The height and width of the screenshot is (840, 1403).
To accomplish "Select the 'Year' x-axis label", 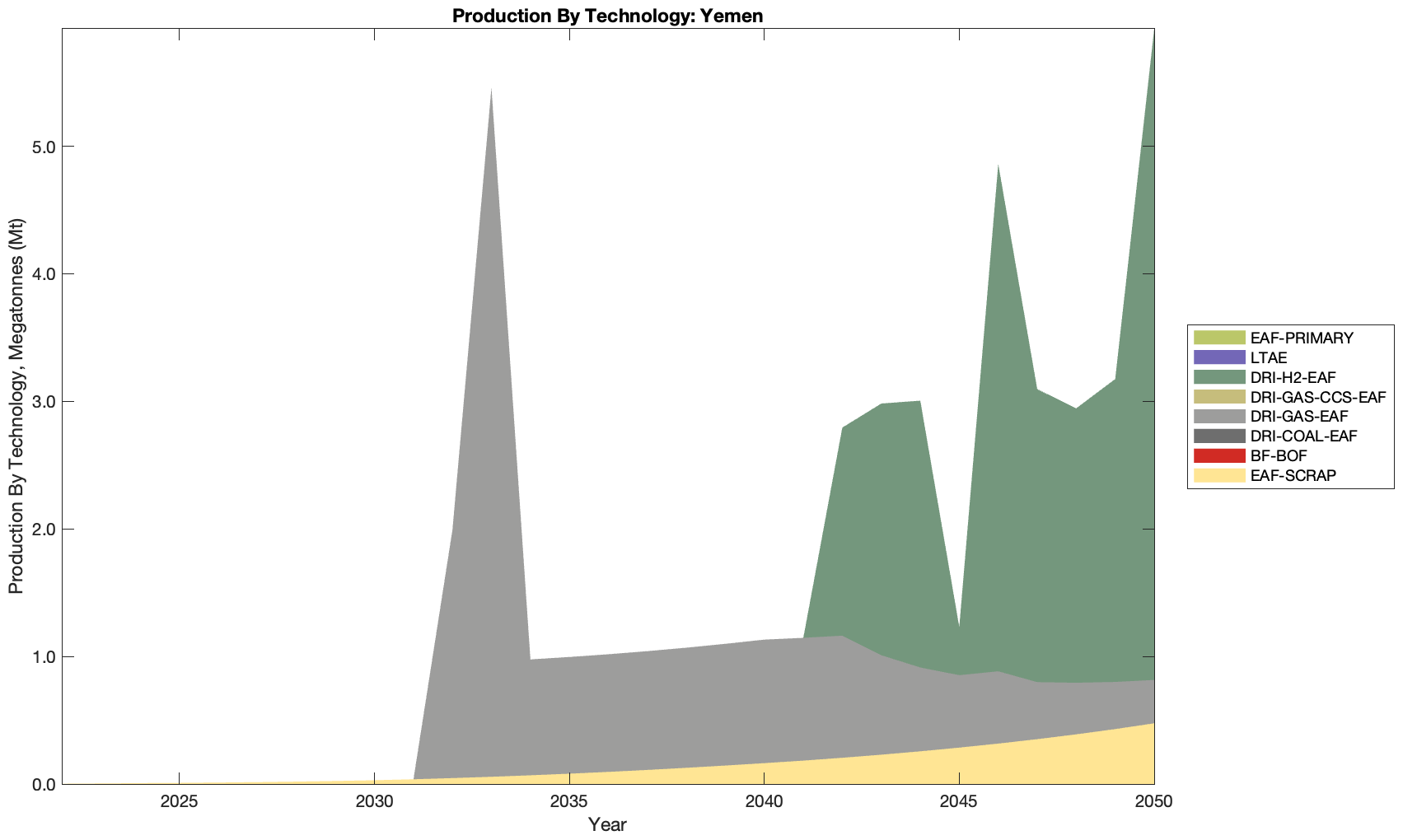I will coord(608,824).
